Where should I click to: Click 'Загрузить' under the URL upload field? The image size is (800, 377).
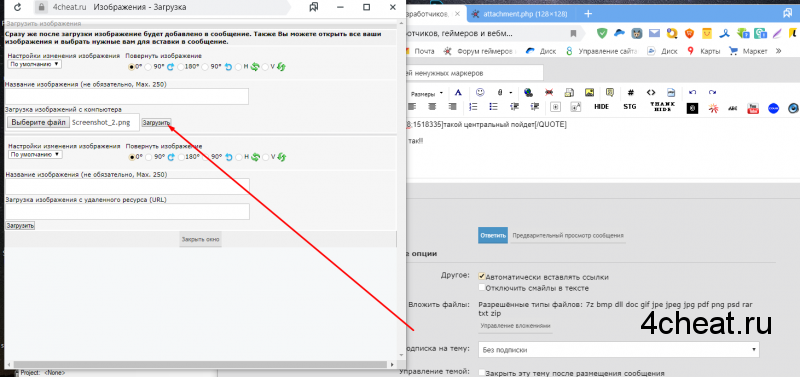[20, 225]
